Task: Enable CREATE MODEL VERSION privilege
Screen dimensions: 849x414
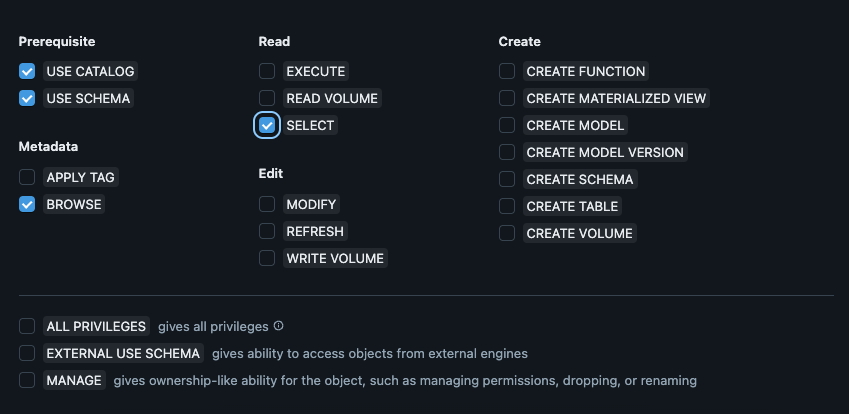Action: coord(507,153)
